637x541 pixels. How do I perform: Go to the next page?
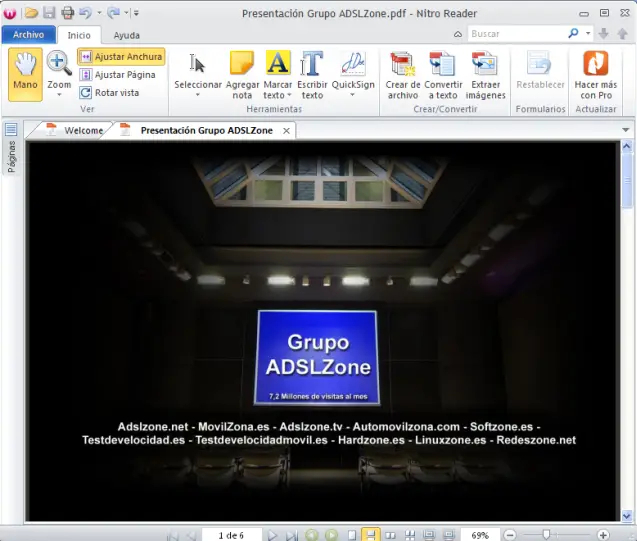pyautogui.click(x=273, y=535)
